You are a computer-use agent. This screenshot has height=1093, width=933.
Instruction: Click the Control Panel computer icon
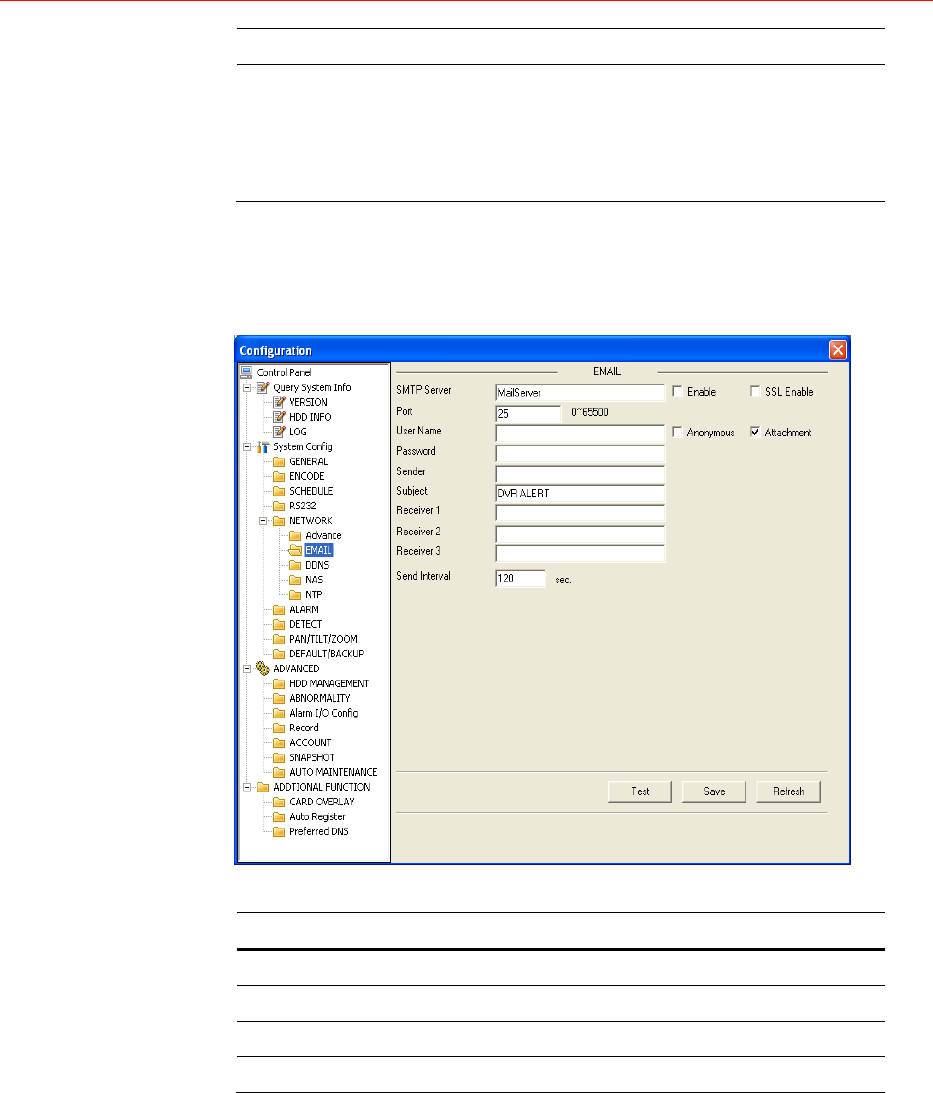click(x=246, y=372)
